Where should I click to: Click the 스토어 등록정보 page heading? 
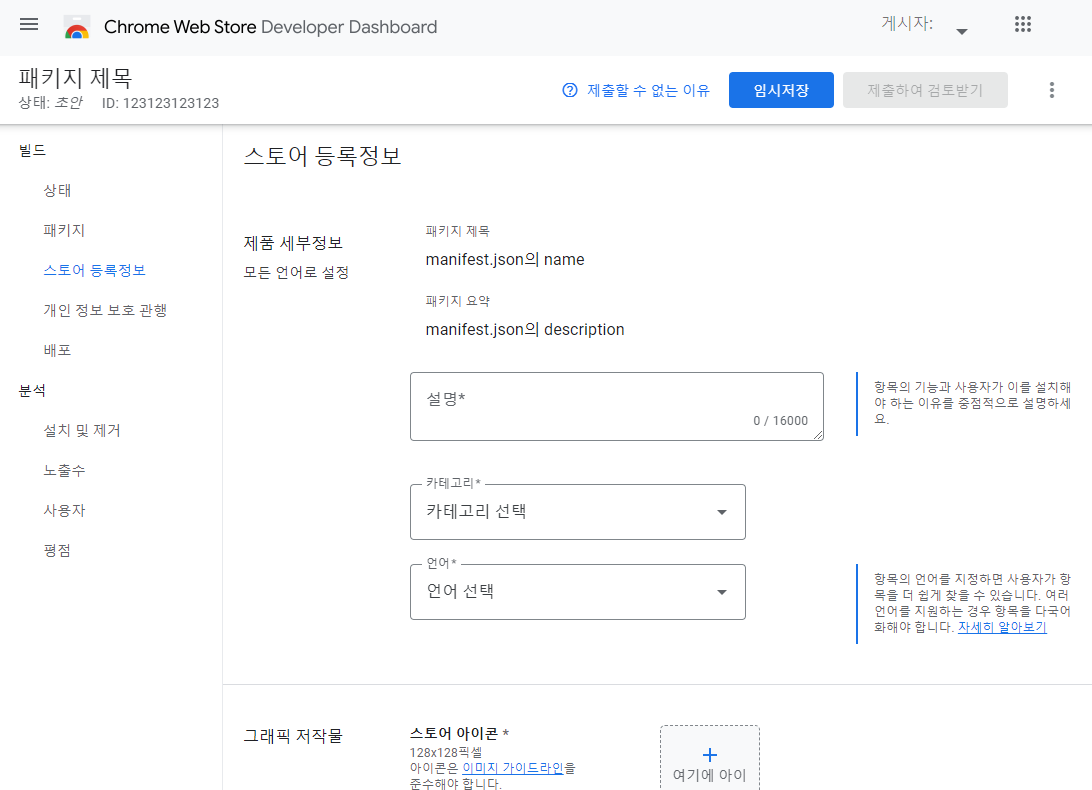[x=322, y=155]
